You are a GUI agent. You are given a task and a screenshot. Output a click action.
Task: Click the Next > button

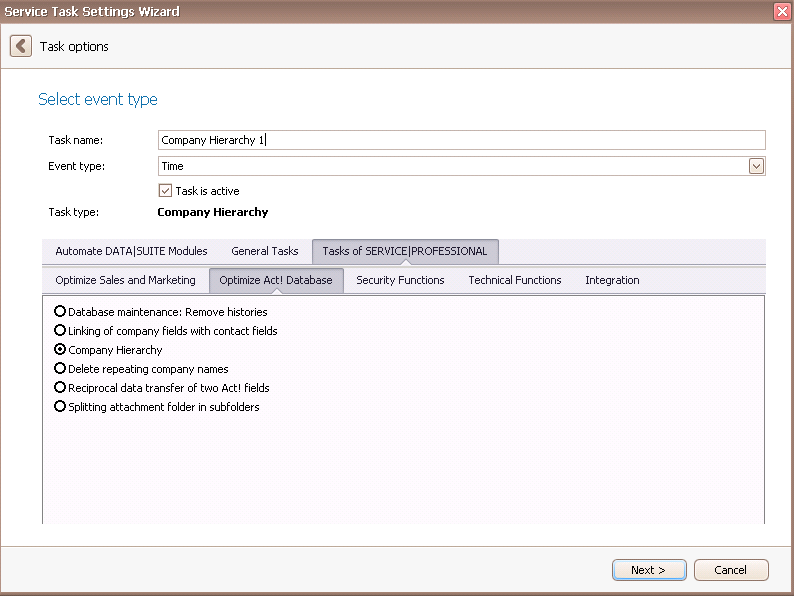(x=649, y=570)
